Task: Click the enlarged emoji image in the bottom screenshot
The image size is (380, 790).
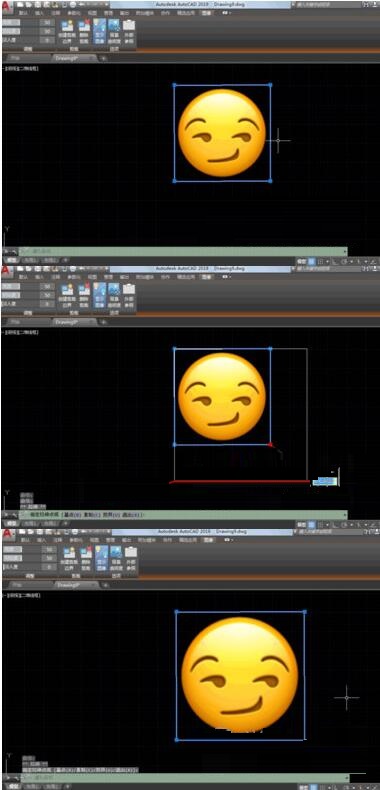Action: pos(240,675)
